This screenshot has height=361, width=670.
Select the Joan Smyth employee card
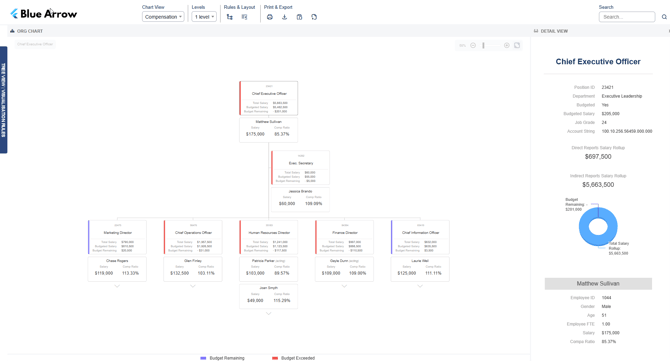pos(268,296)
